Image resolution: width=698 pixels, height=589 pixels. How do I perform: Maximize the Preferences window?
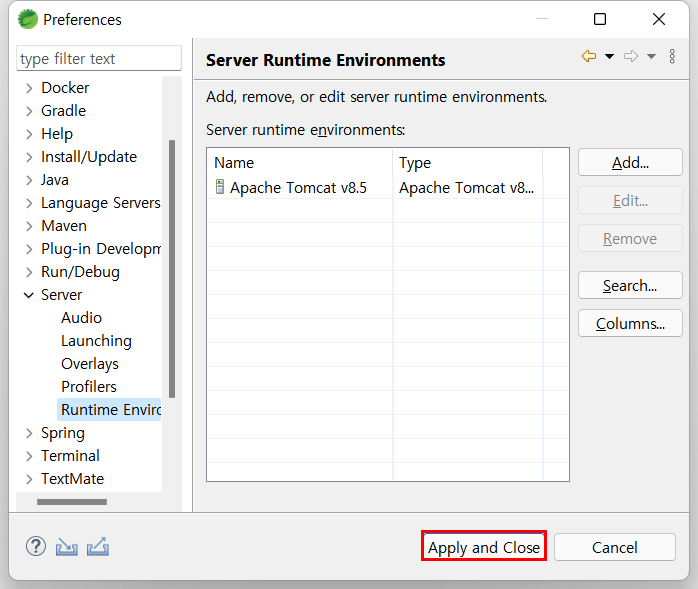600,19
